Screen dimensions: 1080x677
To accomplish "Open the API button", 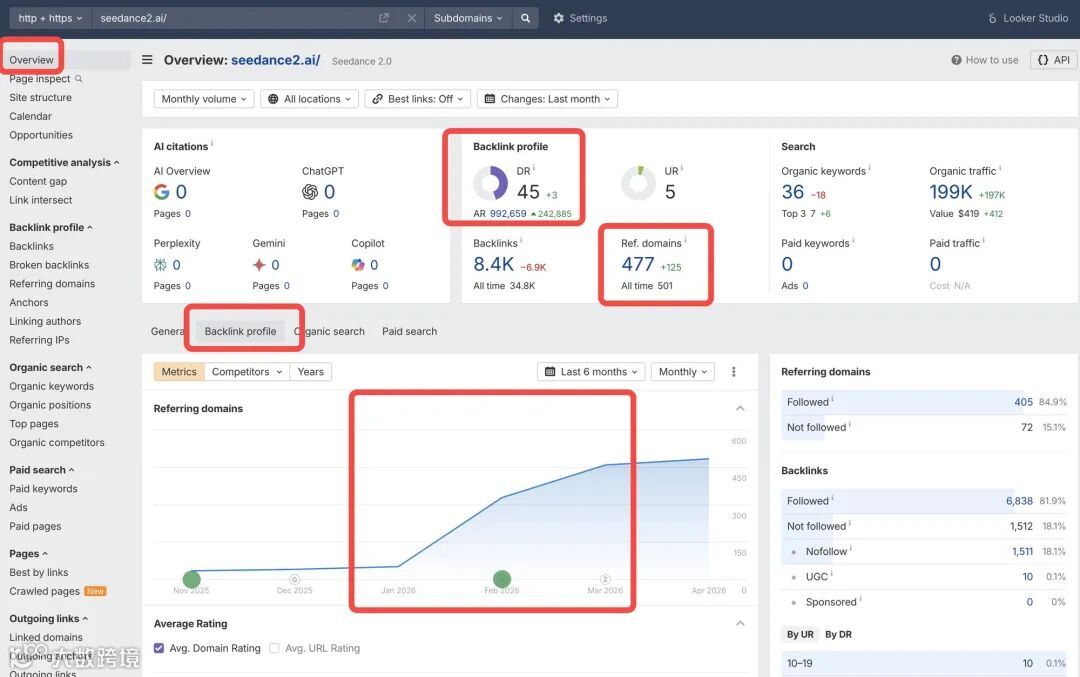I will coord(1054,60).
